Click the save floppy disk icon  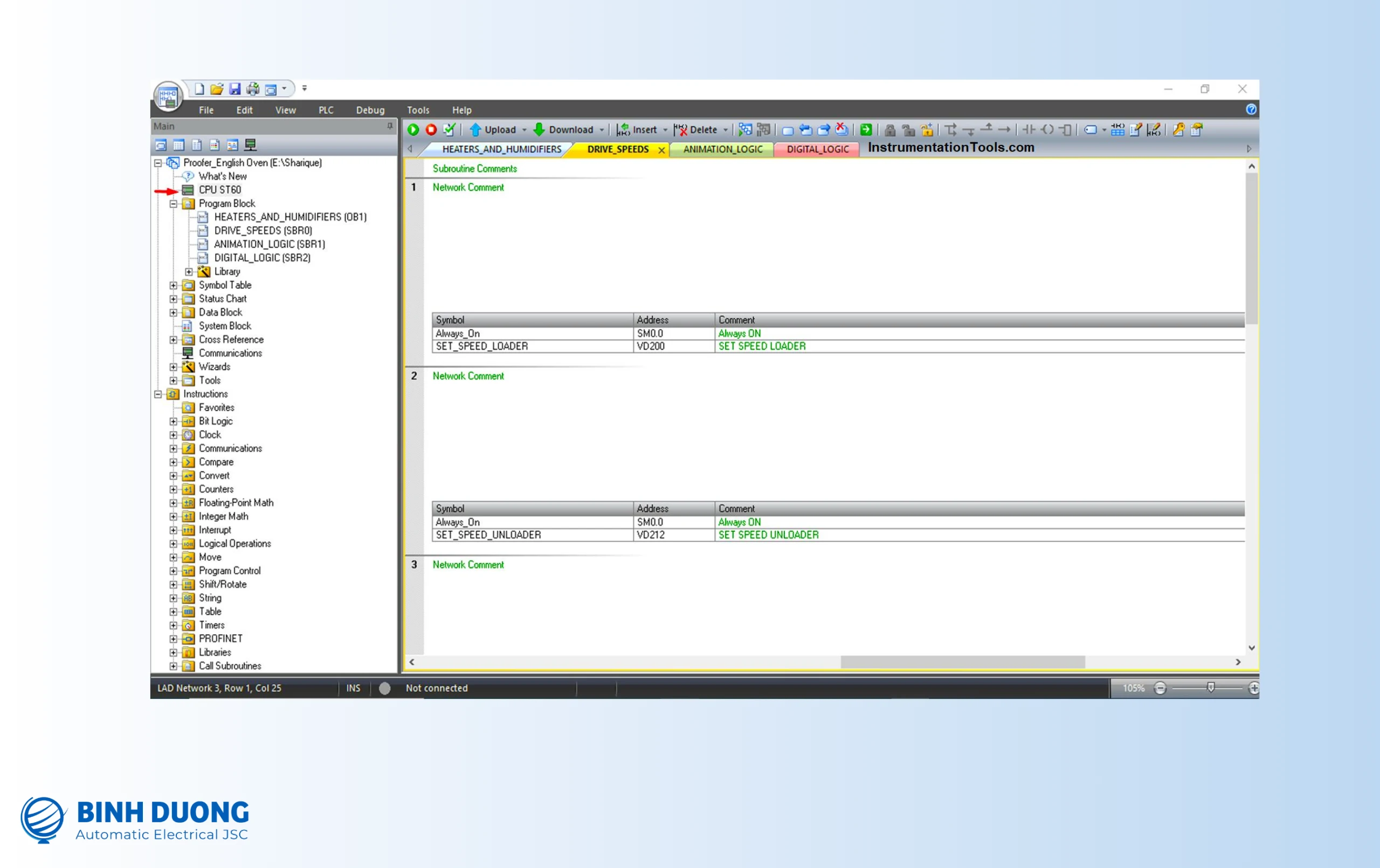pyautogui.click(x=234, y=89)
